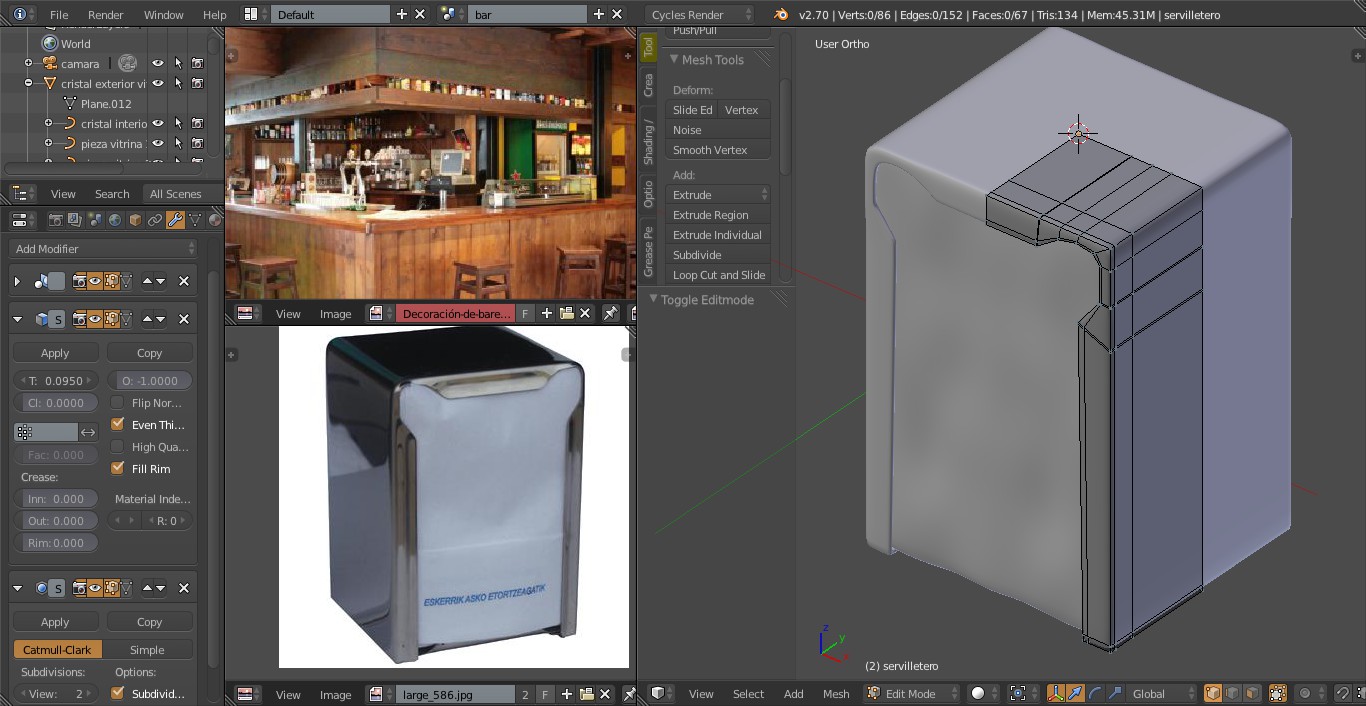Open the Mesh menu in 3D viewport
Screen dimensions: 1366x706
[x=835, y=693]
